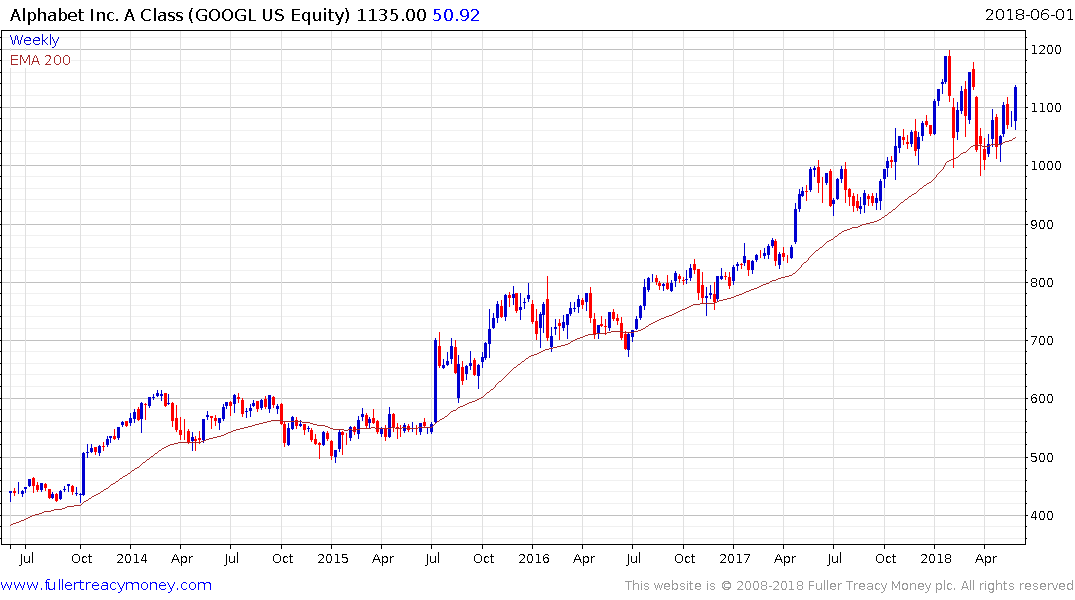The image size is (1075, 600).
Task: Click the 500 price axis label
Action: [1042, 457]
